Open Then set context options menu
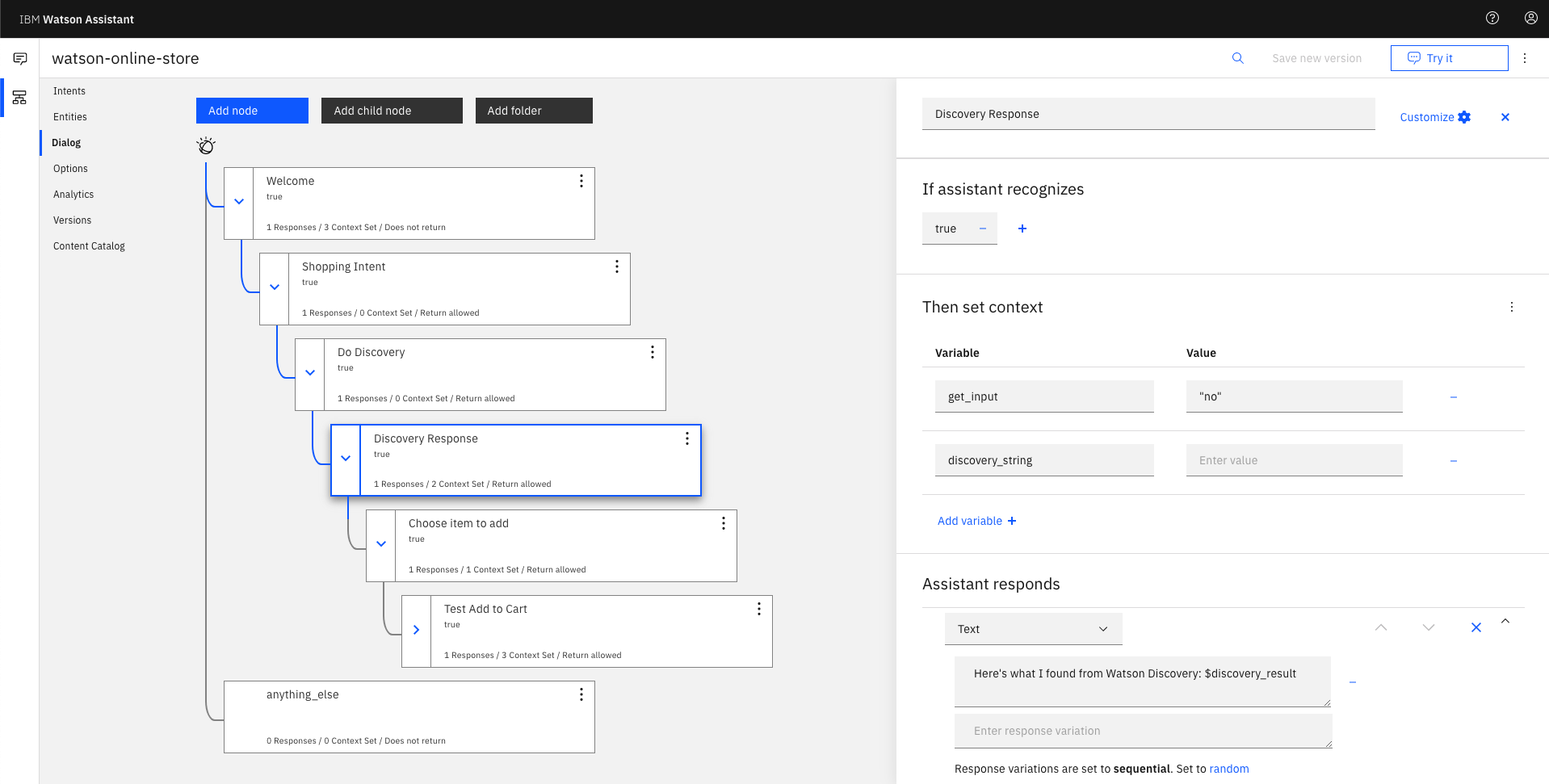1549x784 pixels. [x=1512, y=307]
